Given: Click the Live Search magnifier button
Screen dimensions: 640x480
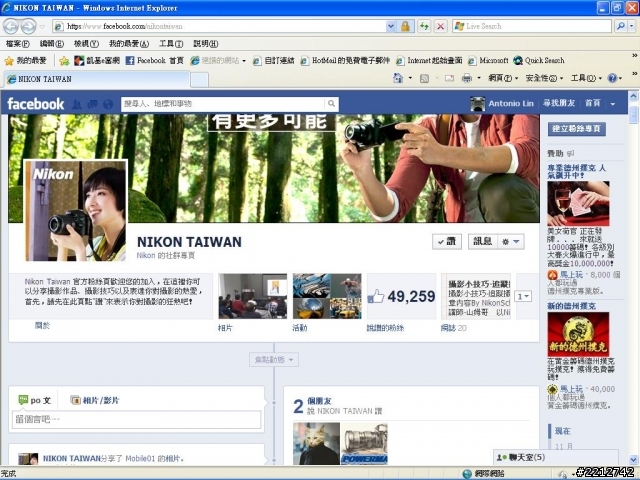Looking at the screenshot, I should coord(620,27).
